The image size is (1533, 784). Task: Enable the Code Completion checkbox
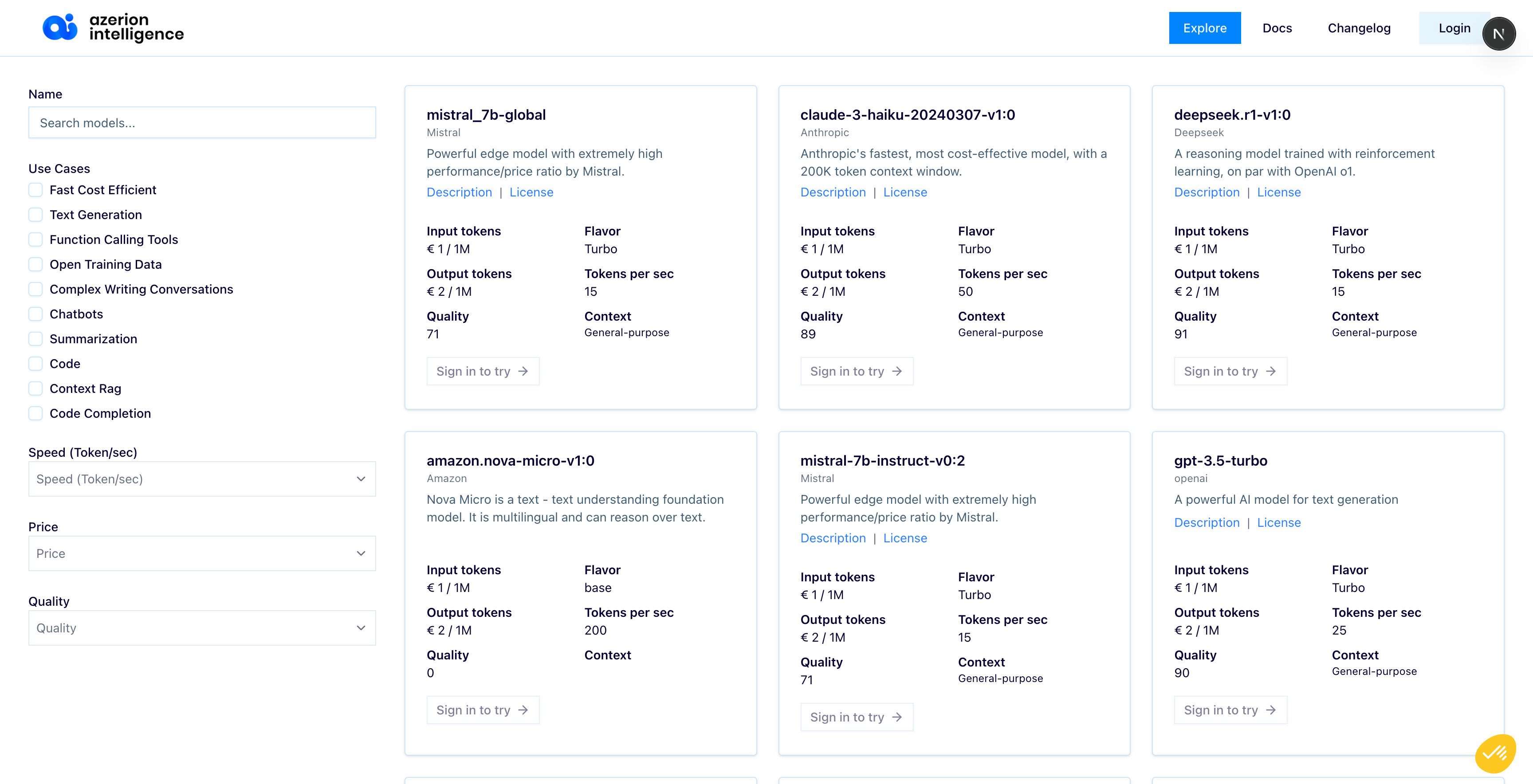click(x=35, y=413)
